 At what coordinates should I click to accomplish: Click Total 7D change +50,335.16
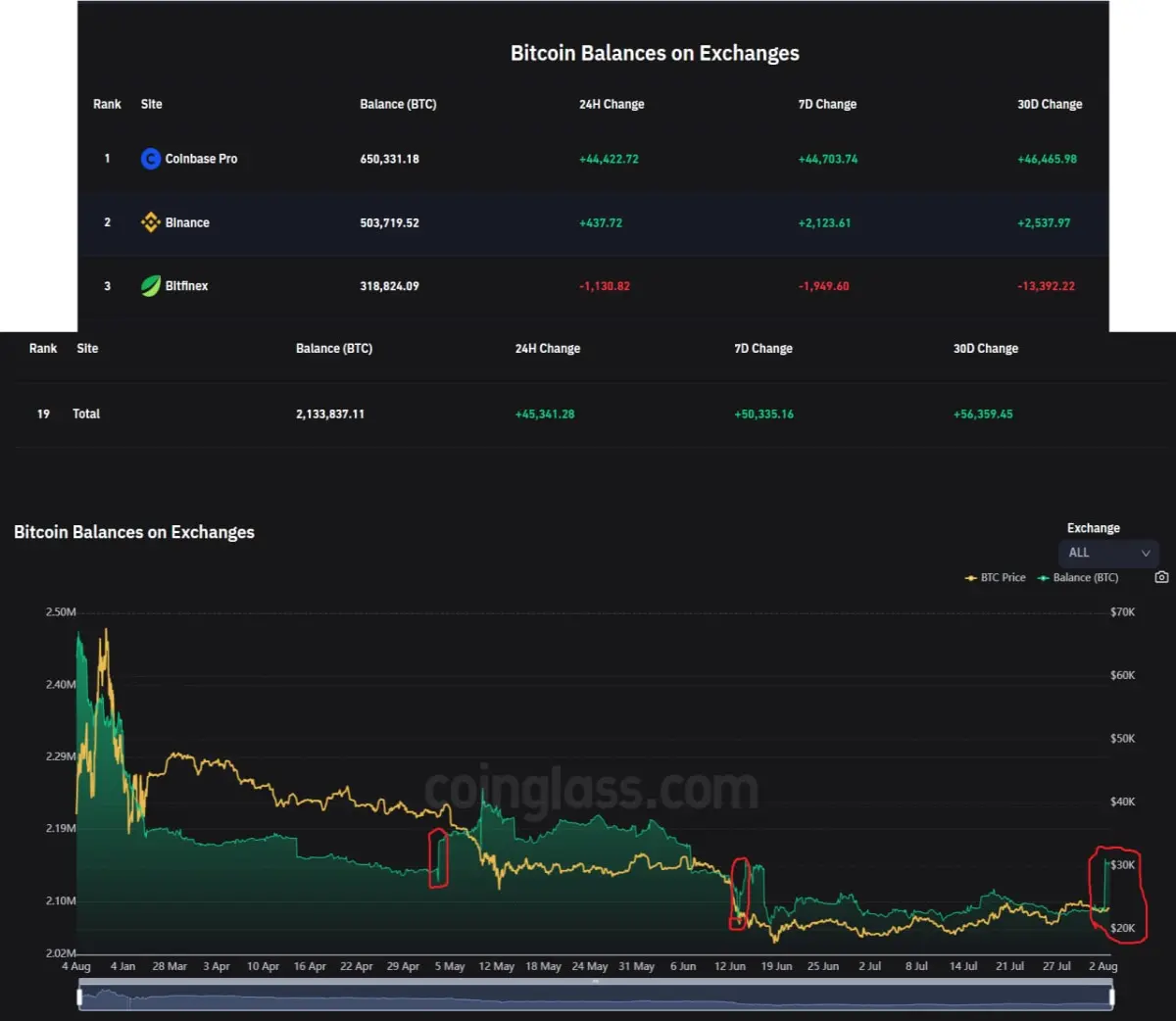pyautogui.click(x=764, y=413)
